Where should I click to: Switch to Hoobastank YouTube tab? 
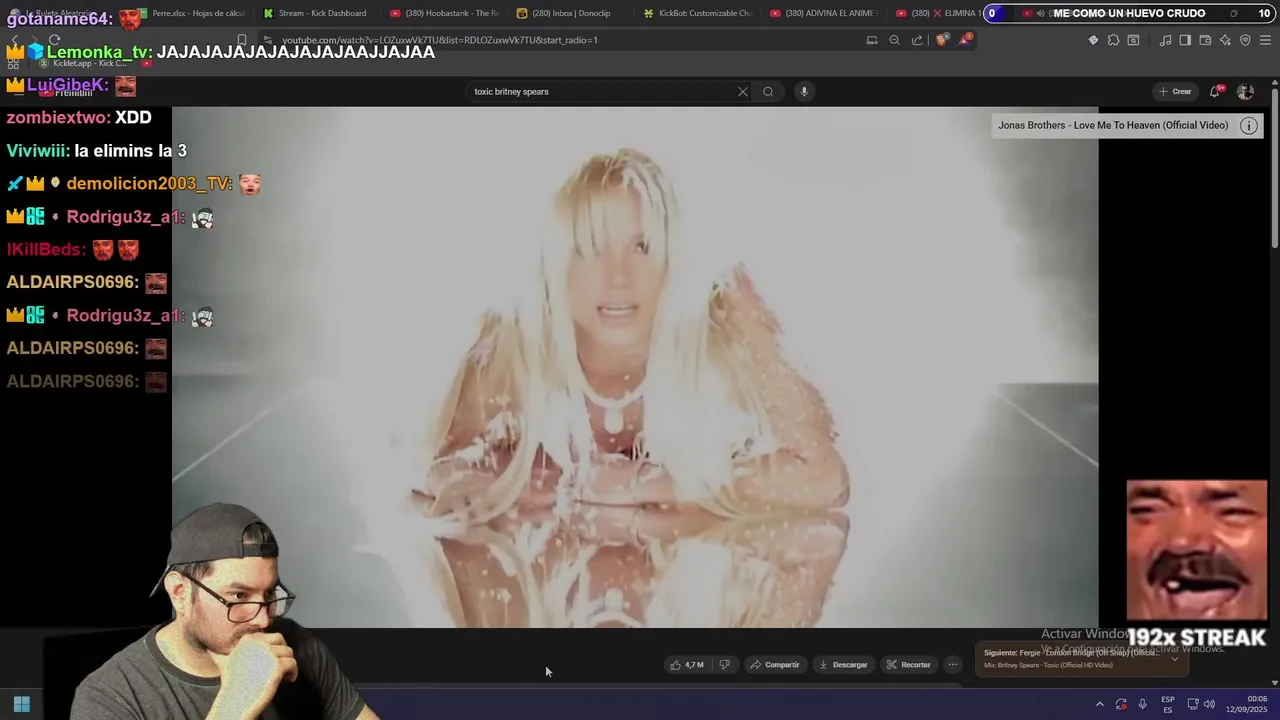(x=444, y=13)
